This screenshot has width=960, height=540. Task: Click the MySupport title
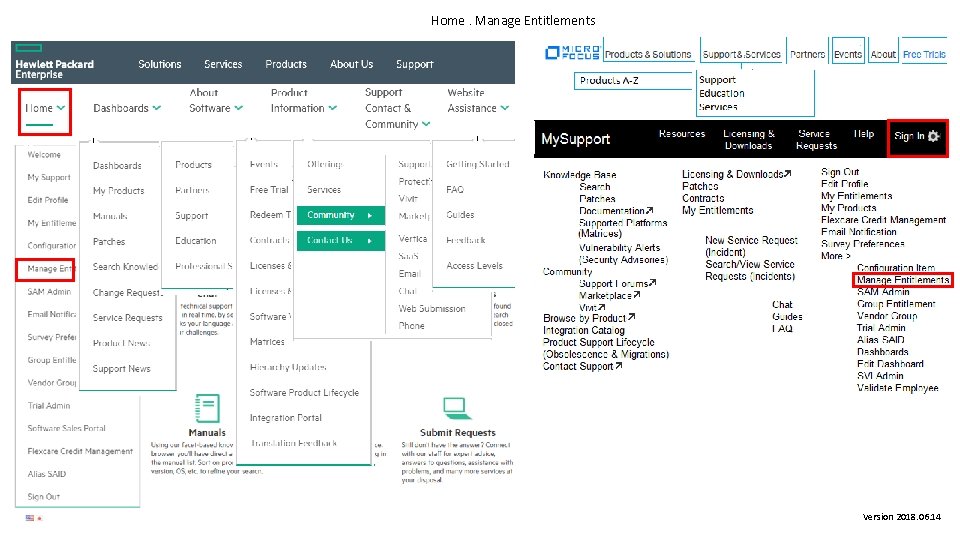576,139
